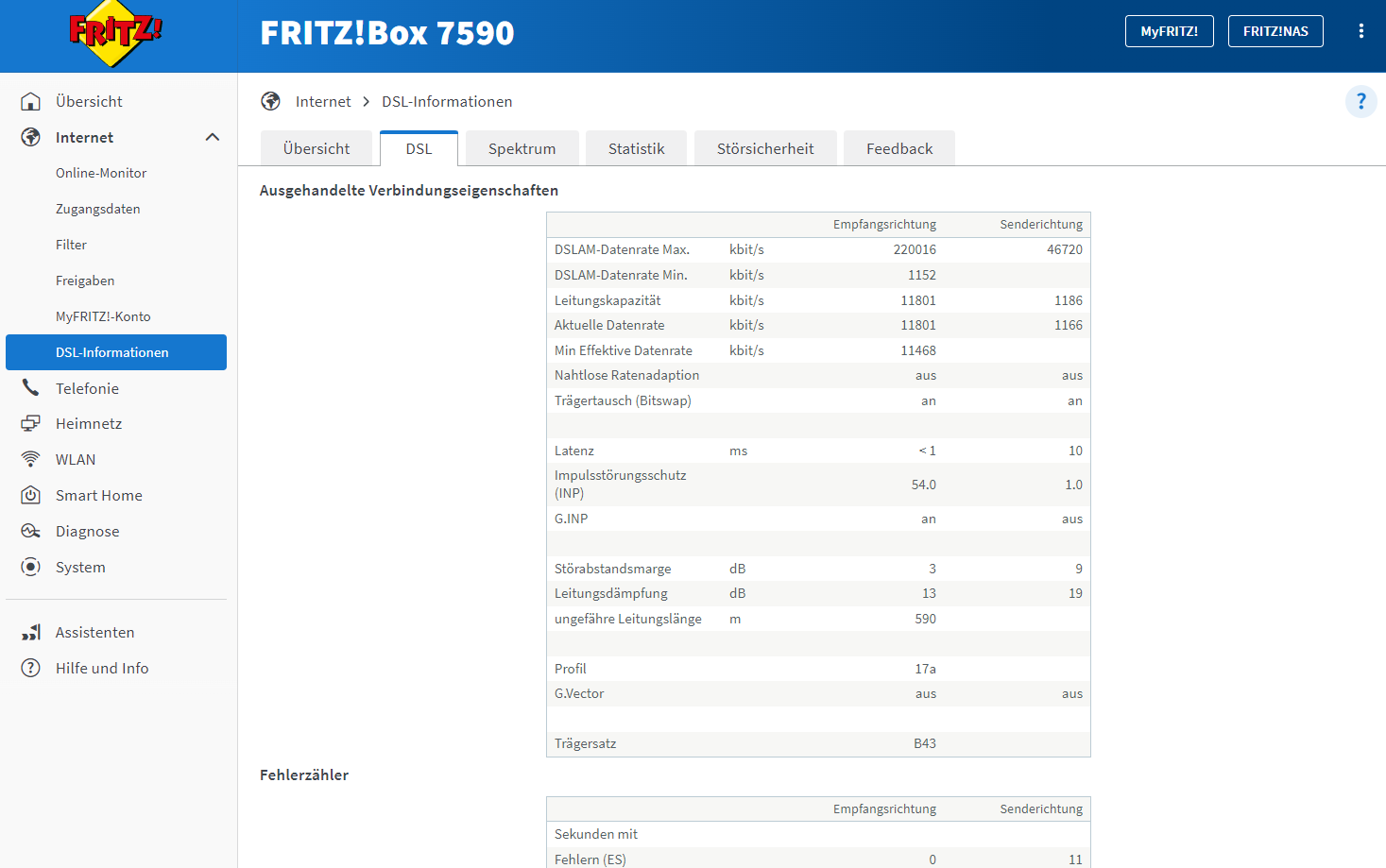This screenshot has height=868, width=1386.
Task: Click the value 11468
Action: click(918, 350)
